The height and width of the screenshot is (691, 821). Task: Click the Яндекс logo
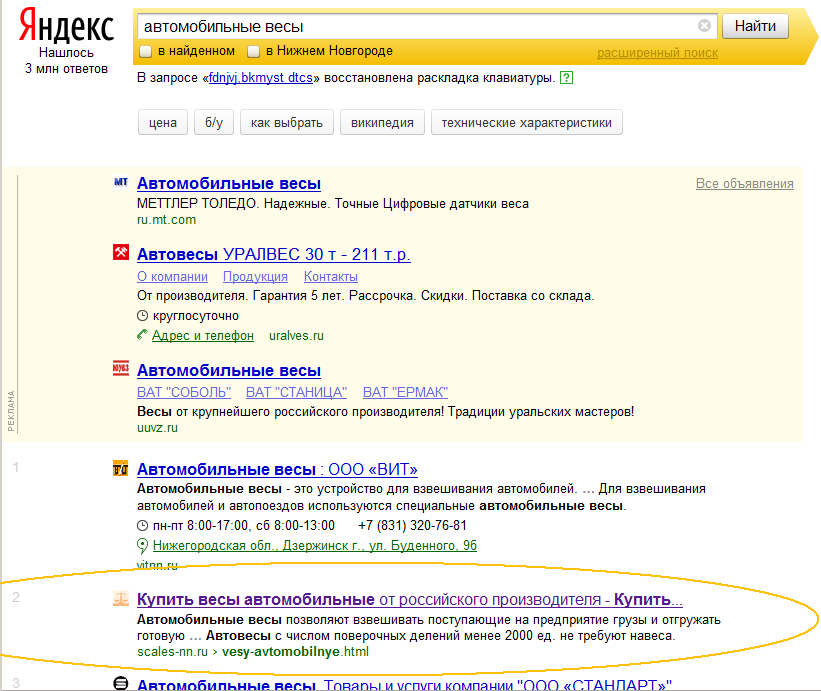(x=66, y=26)
